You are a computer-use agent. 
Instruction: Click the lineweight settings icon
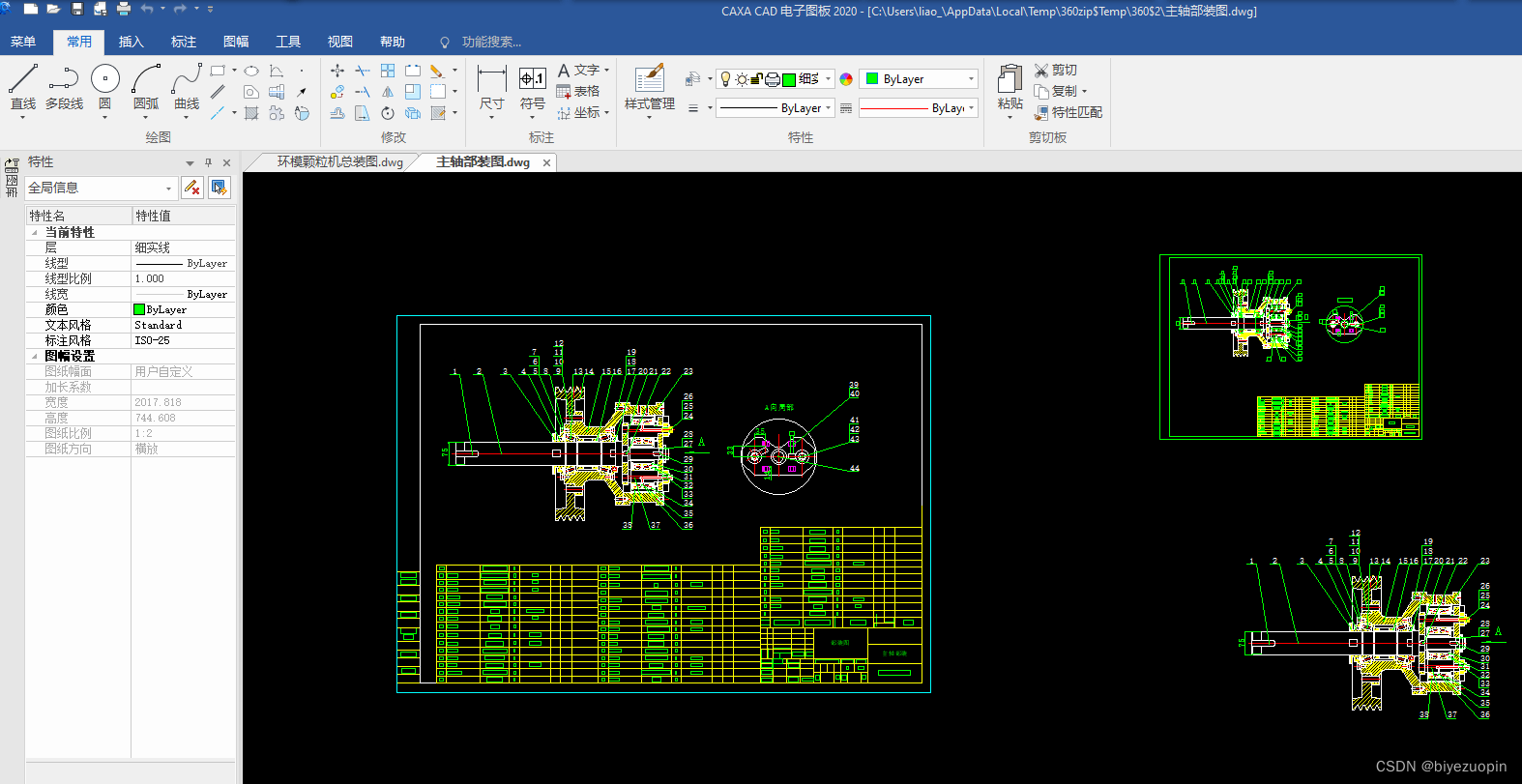point(693,108)
